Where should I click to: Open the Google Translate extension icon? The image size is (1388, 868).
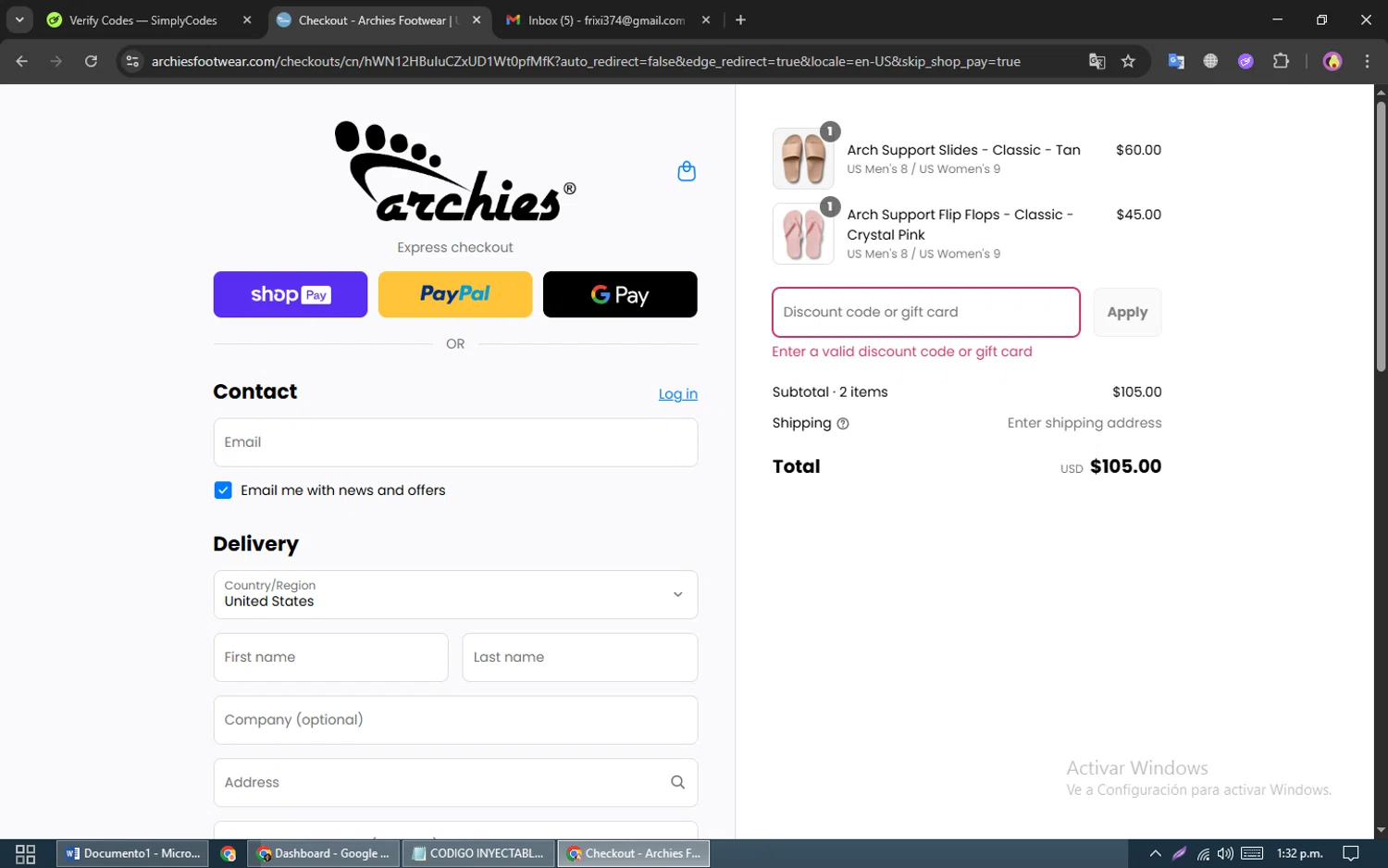click(1176, 61)
